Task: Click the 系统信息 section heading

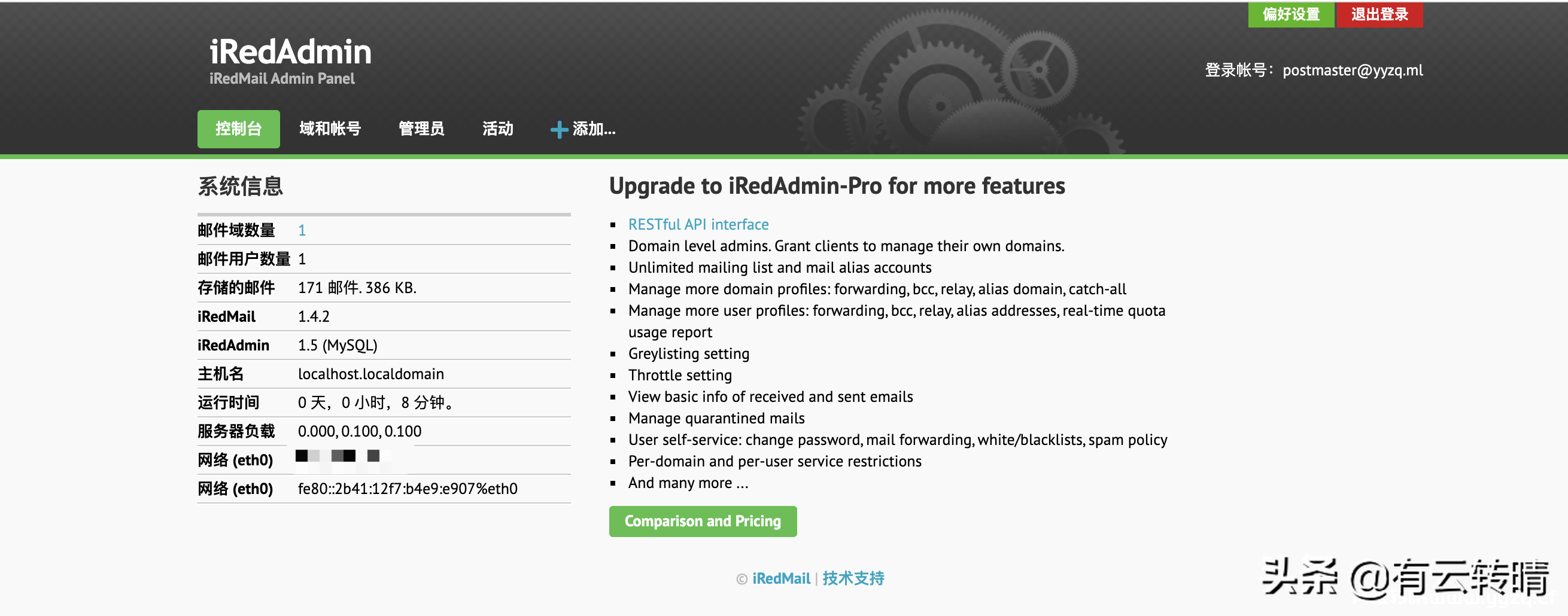Action: (x=241, y=186)
